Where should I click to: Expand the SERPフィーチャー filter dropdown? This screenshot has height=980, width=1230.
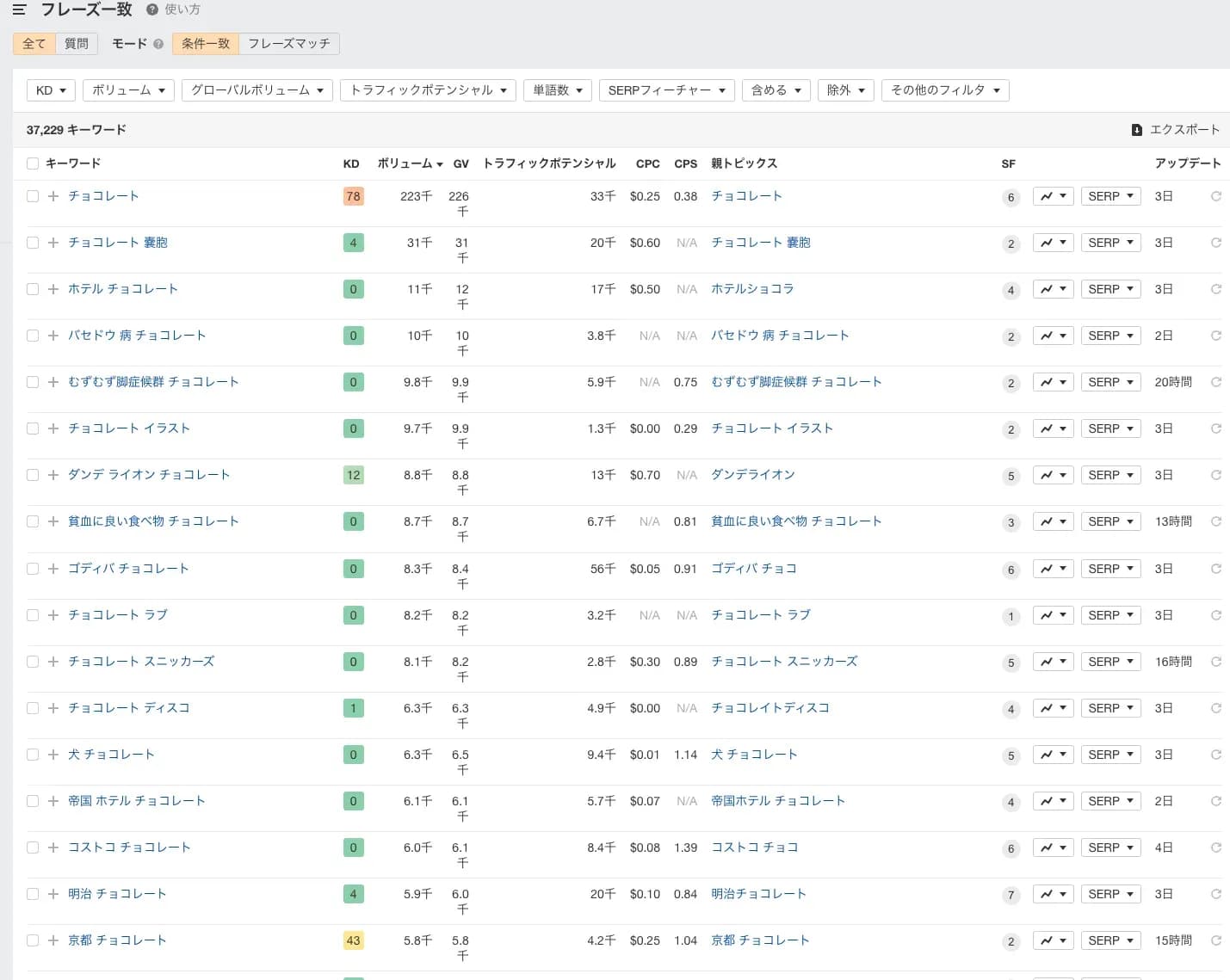click(667, 90)
